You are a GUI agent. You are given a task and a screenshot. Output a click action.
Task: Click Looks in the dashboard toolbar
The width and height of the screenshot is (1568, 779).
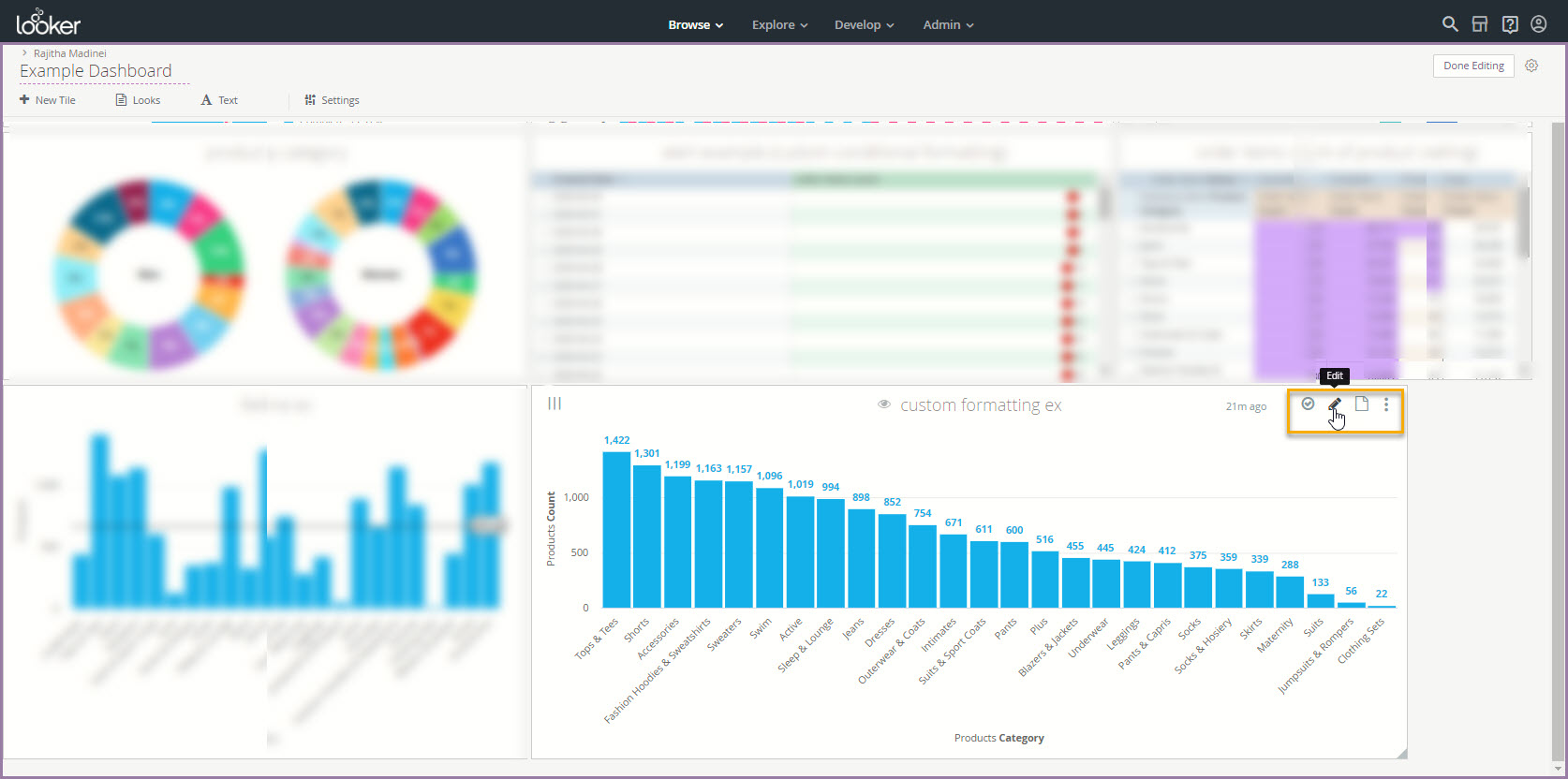pyautogui.click(x=138, y=100)
